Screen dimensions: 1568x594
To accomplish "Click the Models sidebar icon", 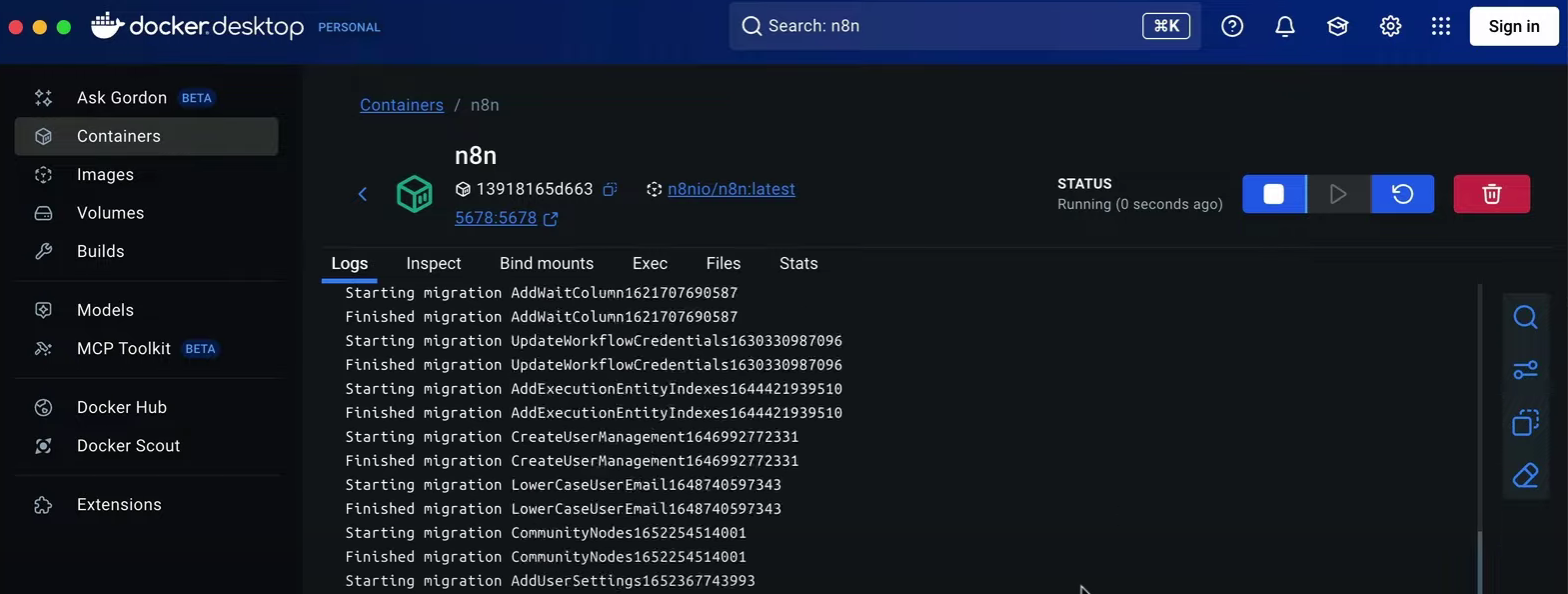I will pos(43,310).
